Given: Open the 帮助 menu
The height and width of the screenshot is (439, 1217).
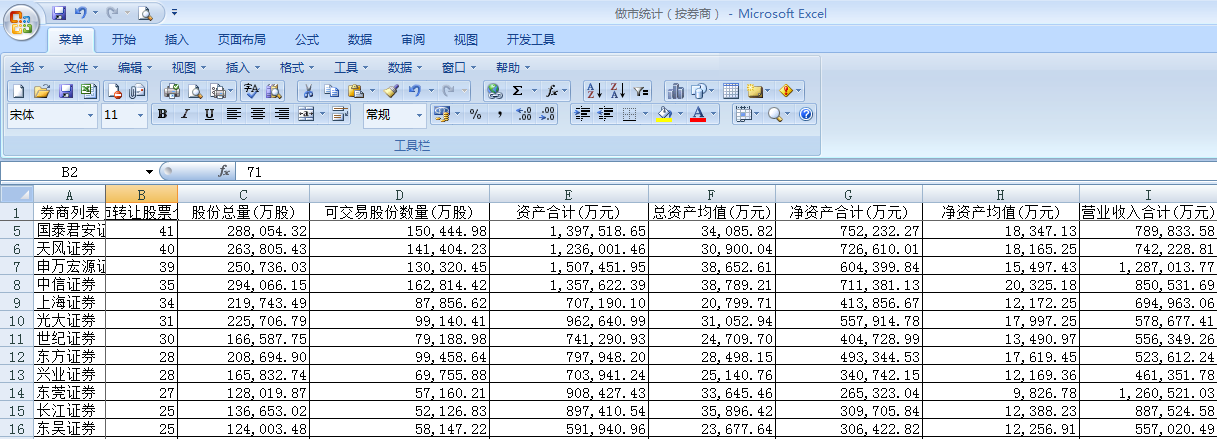Looking at the screenshot, I should [x=513, y=67].
